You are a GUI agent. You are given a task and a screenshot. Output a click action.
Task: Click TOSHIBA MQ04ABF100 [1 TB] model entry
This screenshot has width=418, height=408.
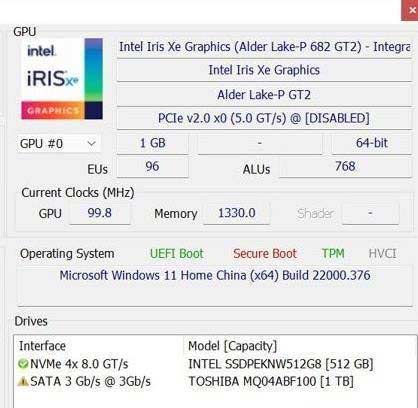click(x=271, y=381)
